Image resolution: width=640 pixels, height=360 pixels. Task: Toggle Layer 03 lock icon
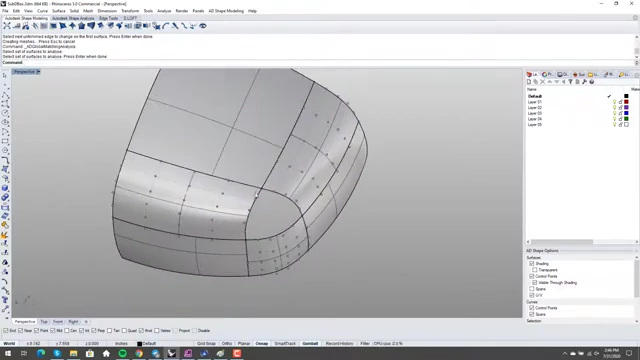[620, 113]
